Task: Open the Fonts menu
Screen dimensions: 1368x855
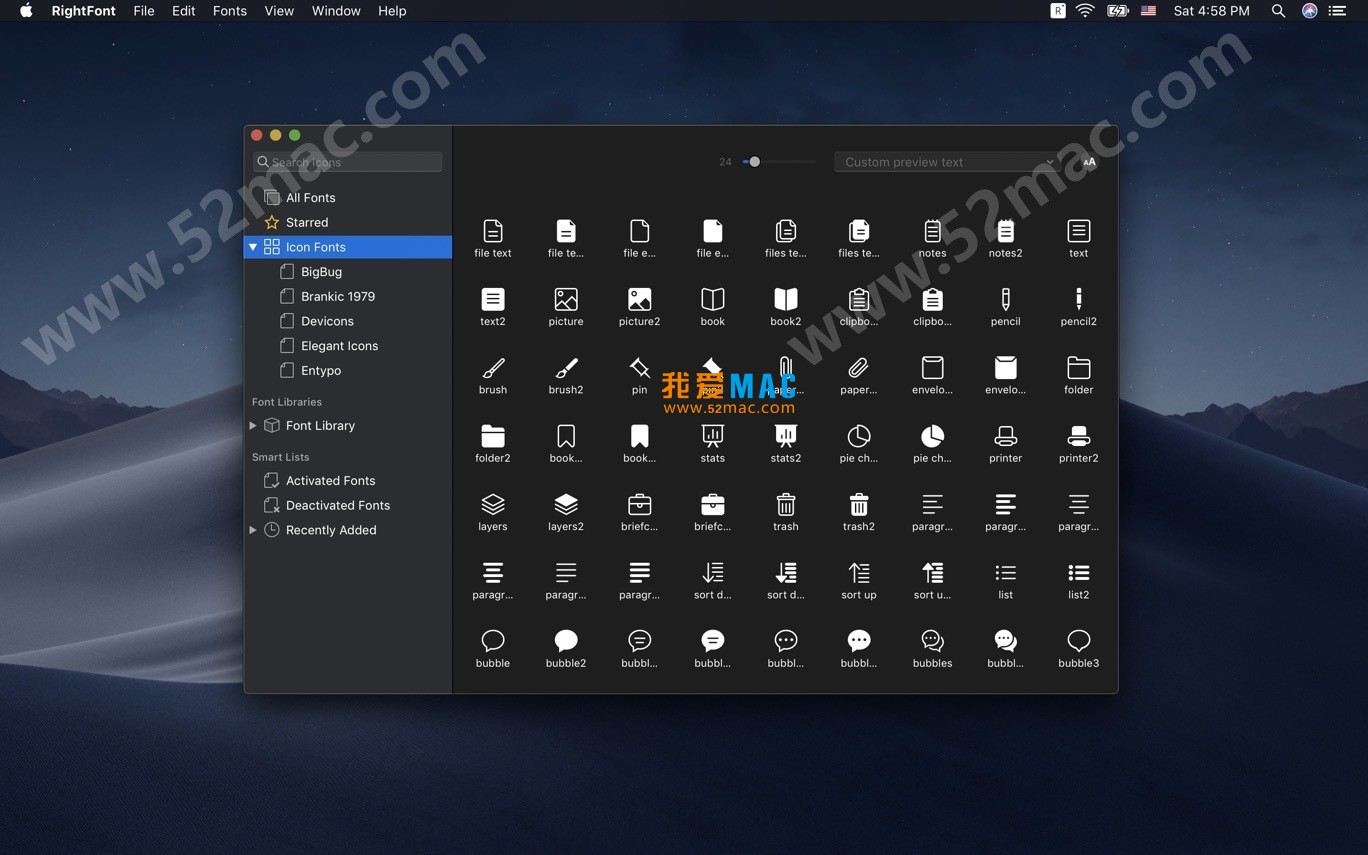Action: click(x=230, y=11)
